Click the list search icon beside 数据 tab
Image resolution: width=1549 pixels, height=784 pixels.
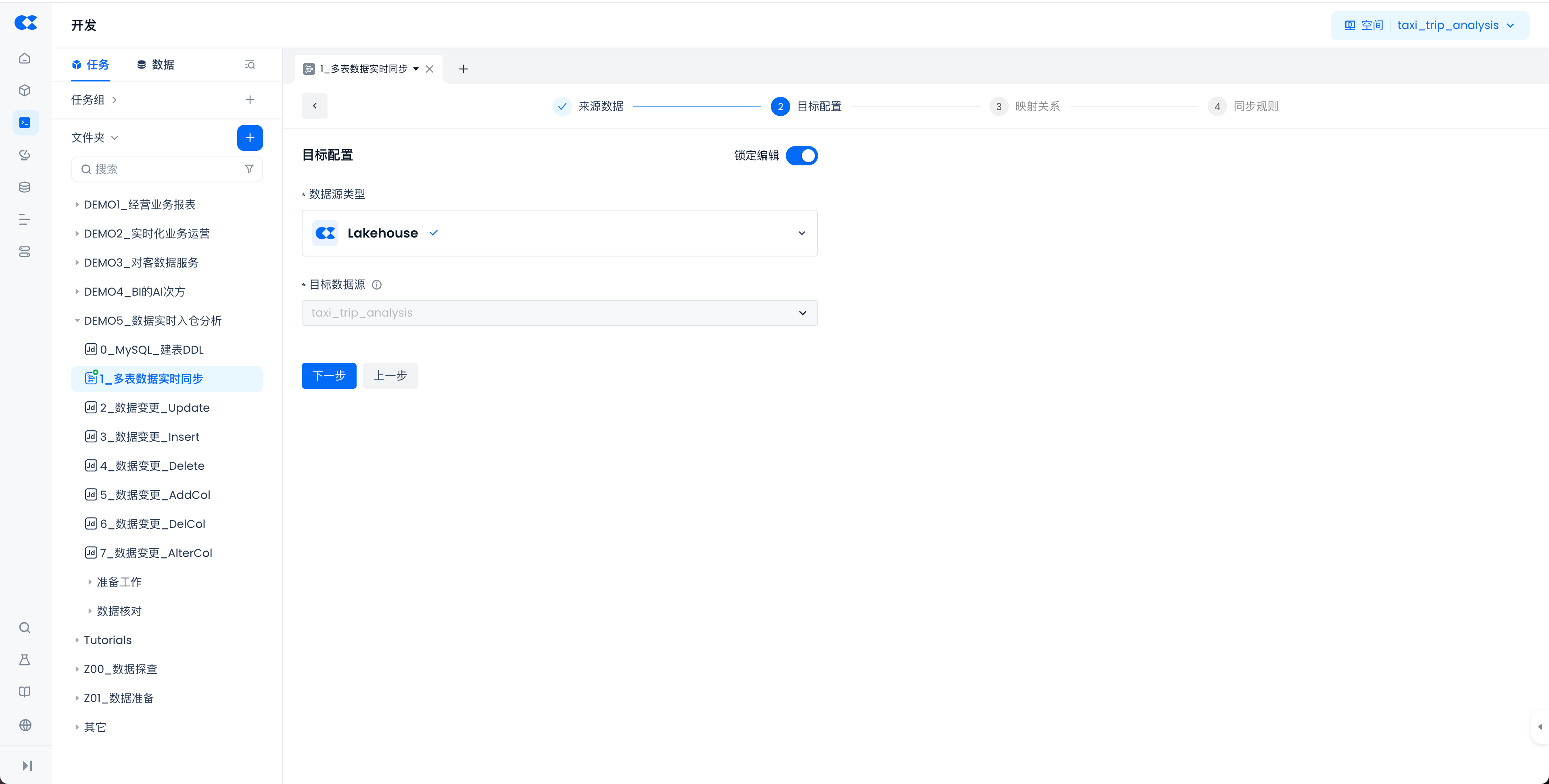point(250,65)
